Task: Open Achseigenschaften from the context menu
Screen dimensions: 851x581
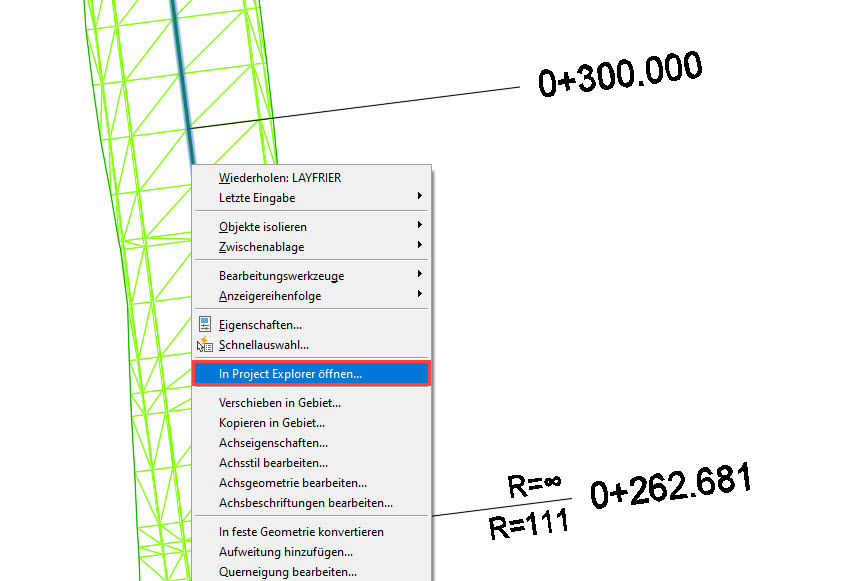Action: (x=273, y=443)
